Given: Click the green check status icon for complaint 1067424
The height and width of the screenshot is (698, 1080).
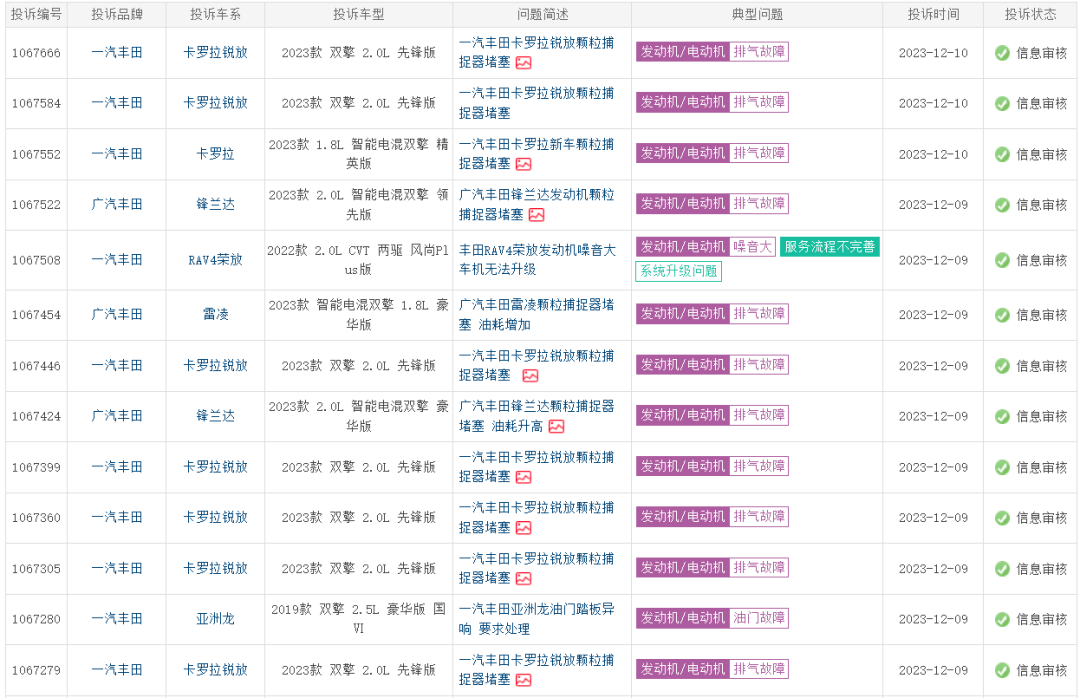Looking at the screenshot, I should point(1002,416).
